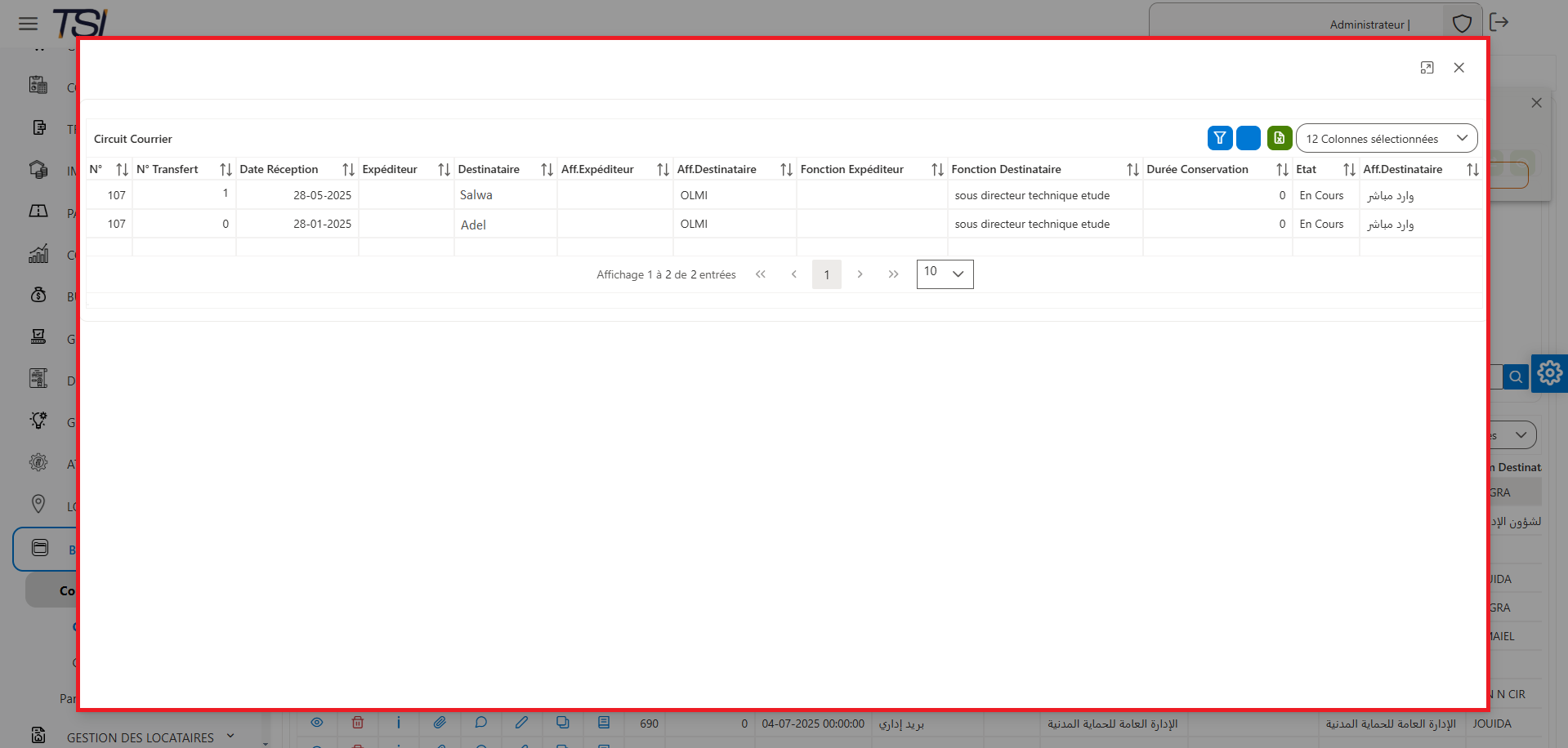View courrier 690 with eye icon
1568x748 pixels.
(317, 723)
